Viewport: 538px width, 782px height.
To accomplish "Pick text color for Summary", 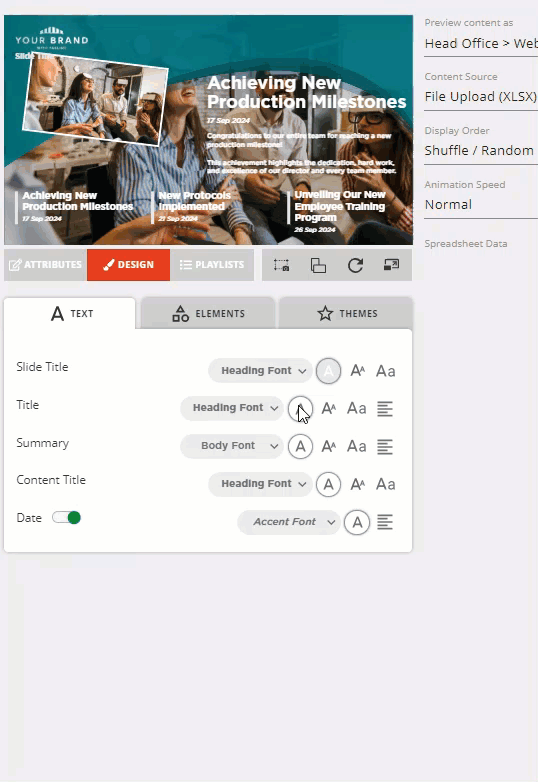I will (300, 446).
